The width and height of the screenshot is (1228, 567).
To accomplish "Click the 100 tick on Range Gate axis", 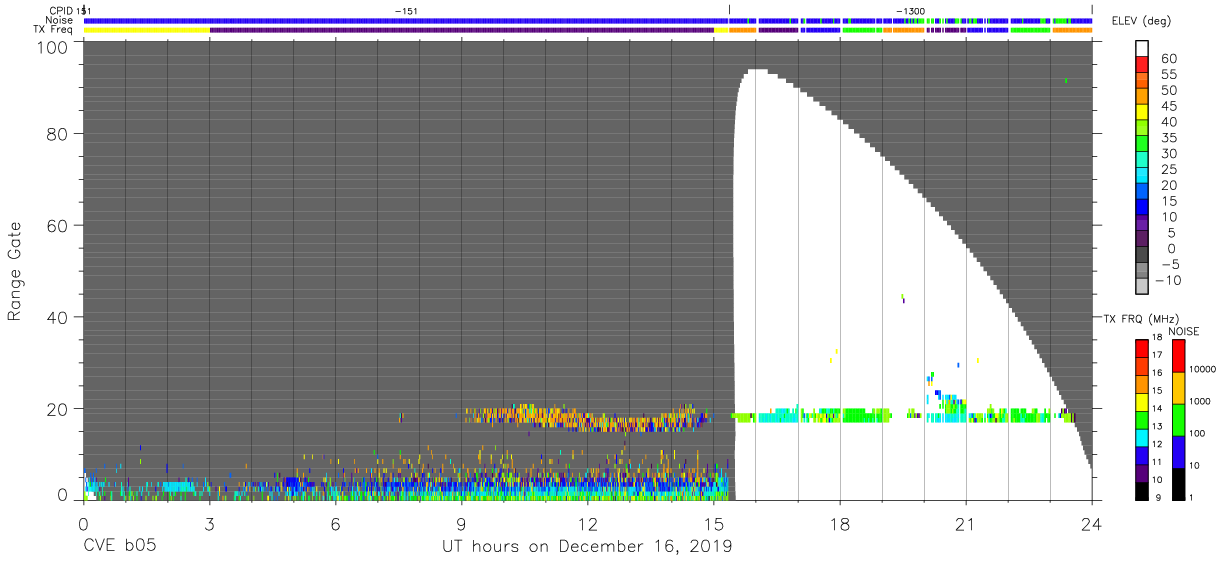I will tap(51, 47).
